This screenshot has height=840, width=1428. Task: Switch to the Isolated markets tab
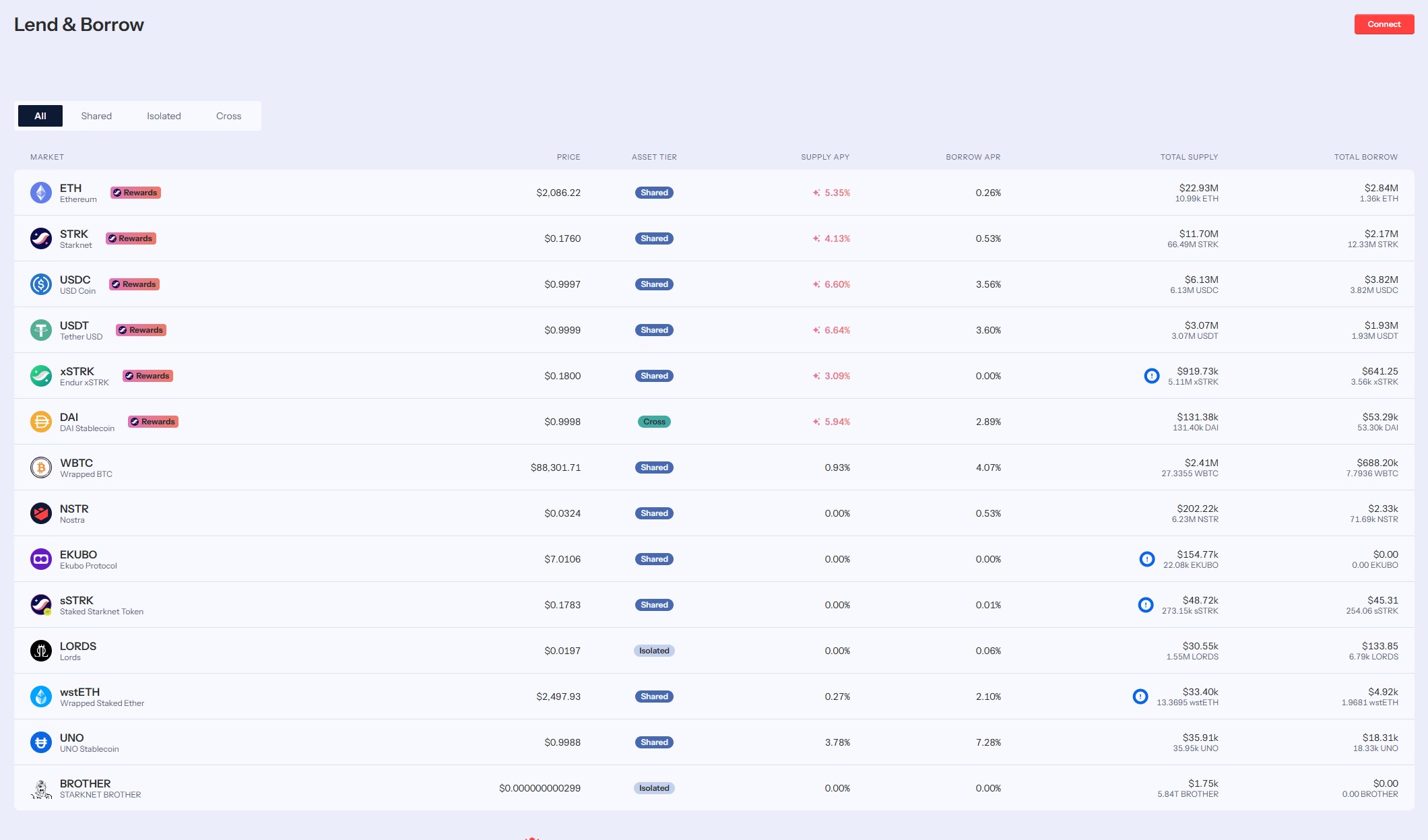point(164,115)
